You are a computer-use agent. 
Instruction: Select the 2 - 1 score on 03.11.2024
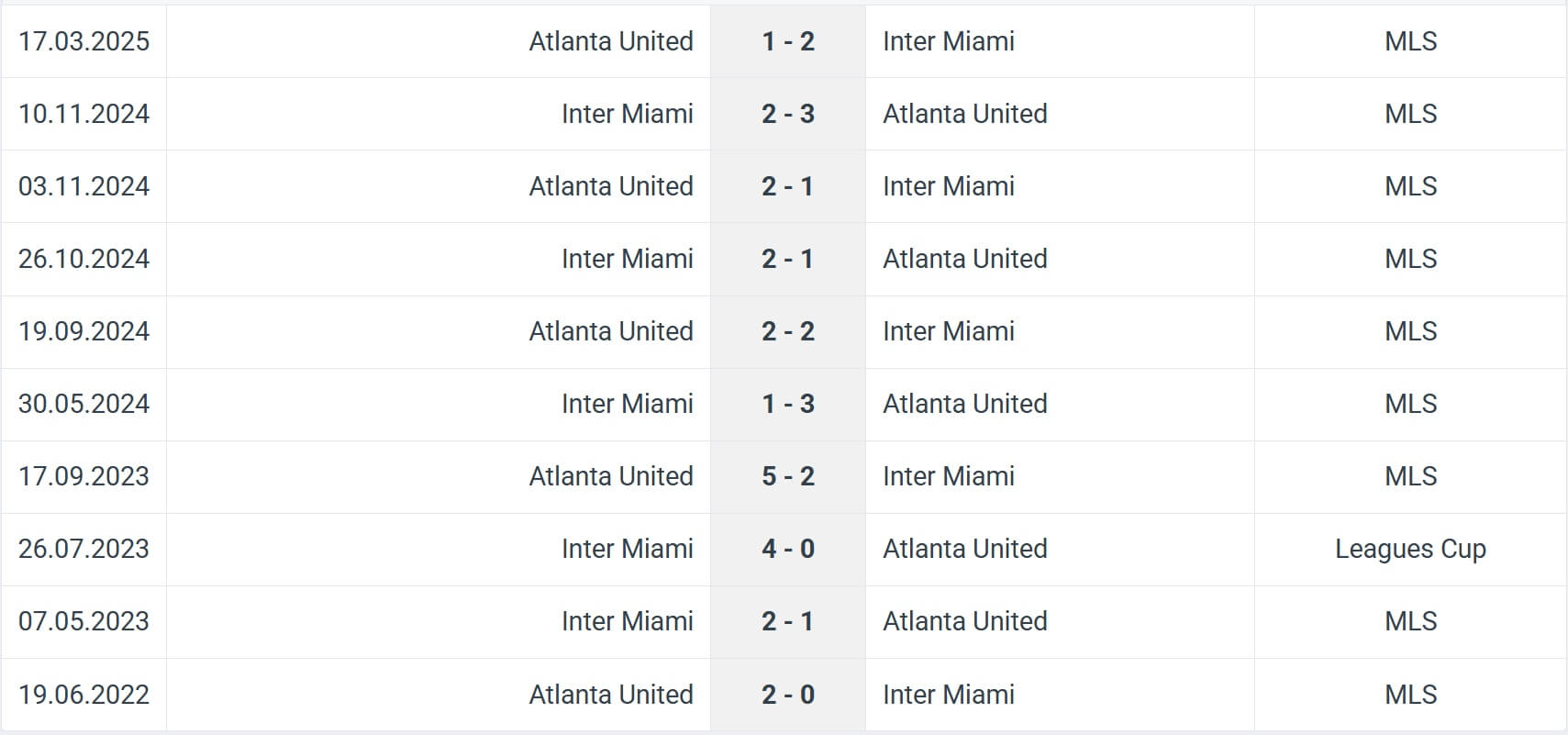pos(787,186)
